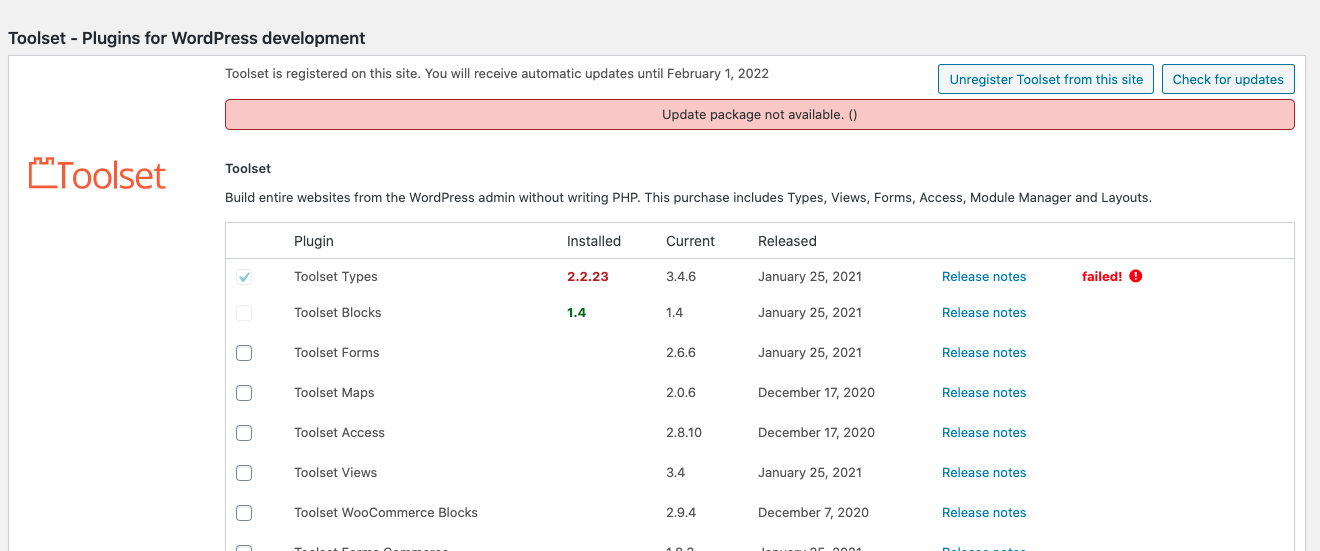Screen dimensions: 1320x551
Task: Click the Check for updates button
Action: click(x=1228, y=79)
